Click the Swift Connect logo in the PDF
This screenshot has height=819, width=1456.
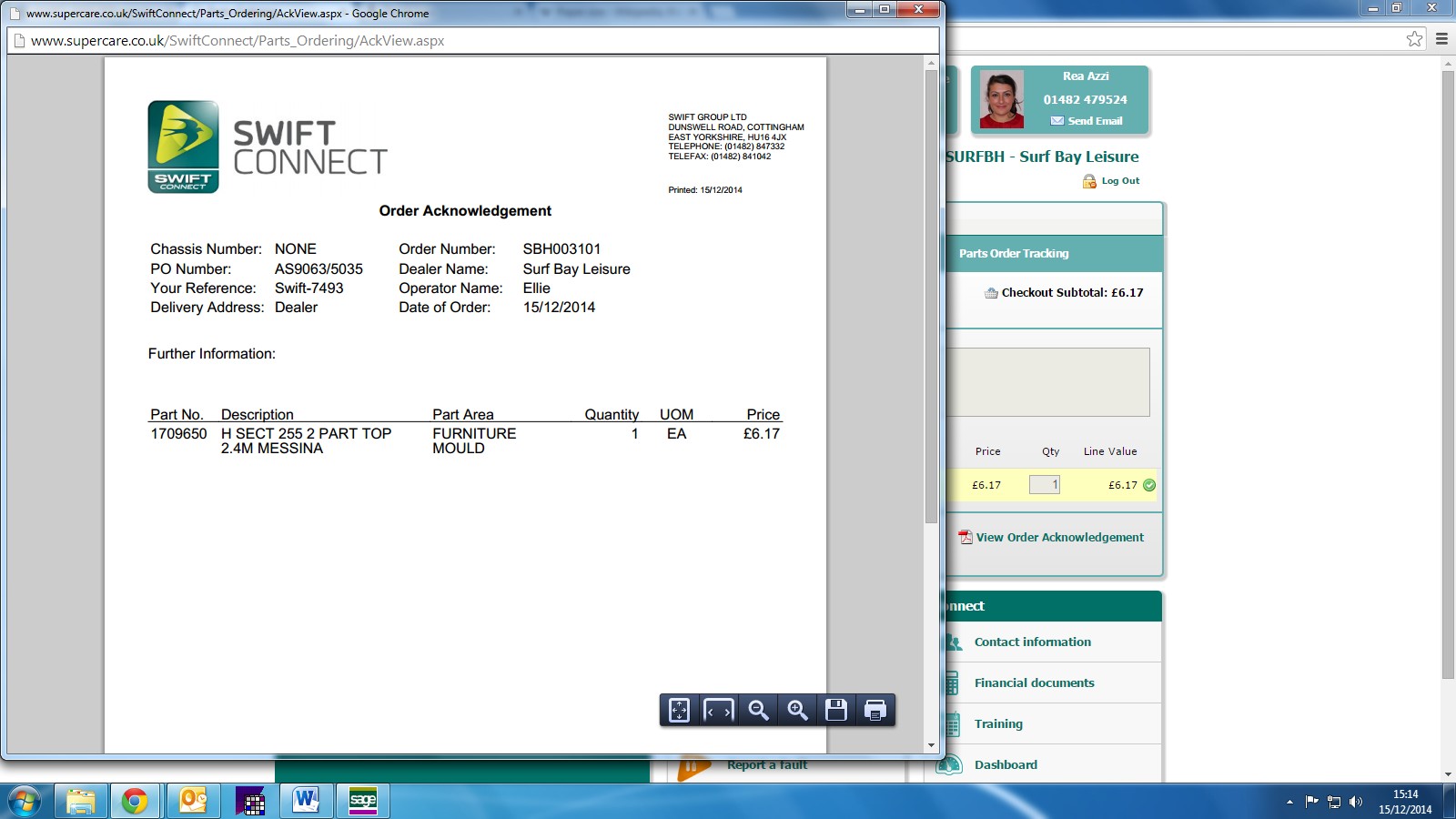tap(268, 147)
